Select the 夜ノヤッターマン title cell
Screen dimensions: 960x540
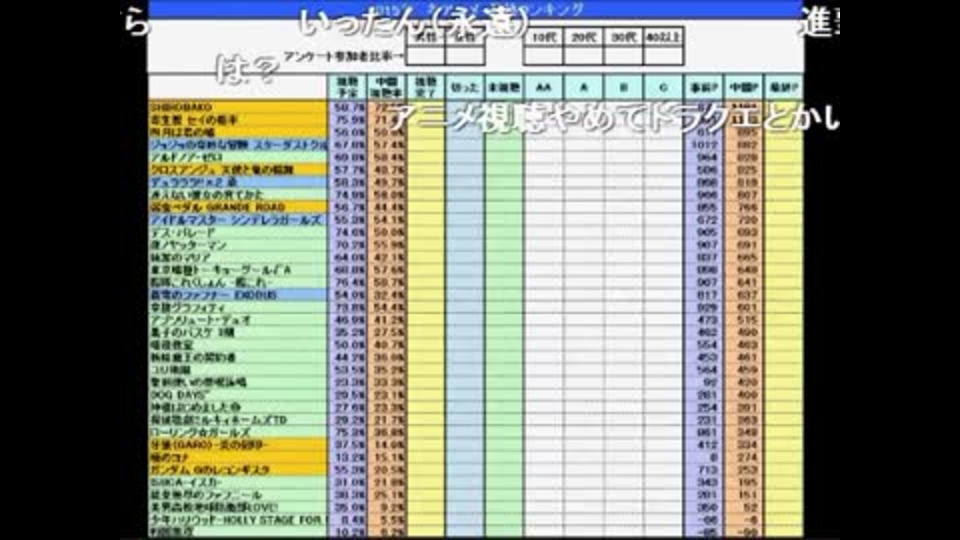coord(238,245)
